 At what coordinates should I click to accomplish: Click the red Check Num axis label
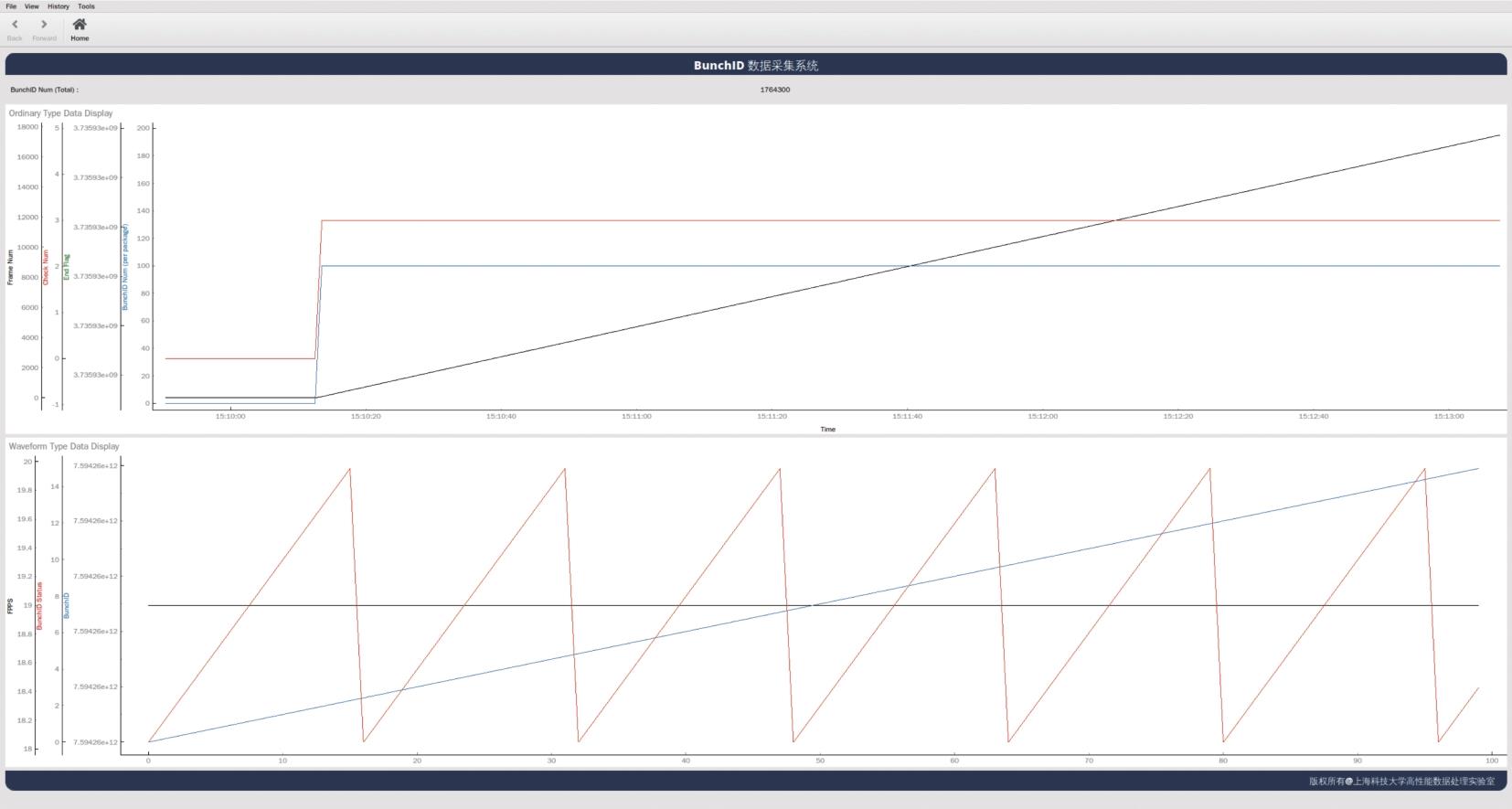(47, 267)
